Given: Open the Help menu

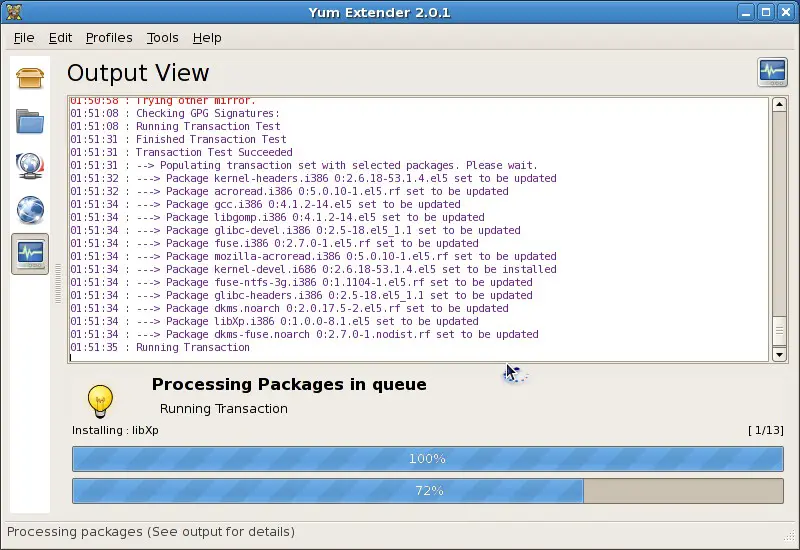Looking at the screenshot, I should [x=207, y=38].
